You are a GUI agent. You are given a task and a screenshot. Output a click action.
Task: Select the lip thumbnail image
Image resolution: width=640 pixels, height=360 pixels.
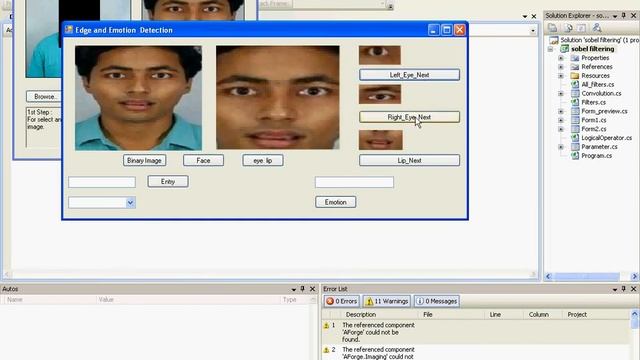(380, 140)
